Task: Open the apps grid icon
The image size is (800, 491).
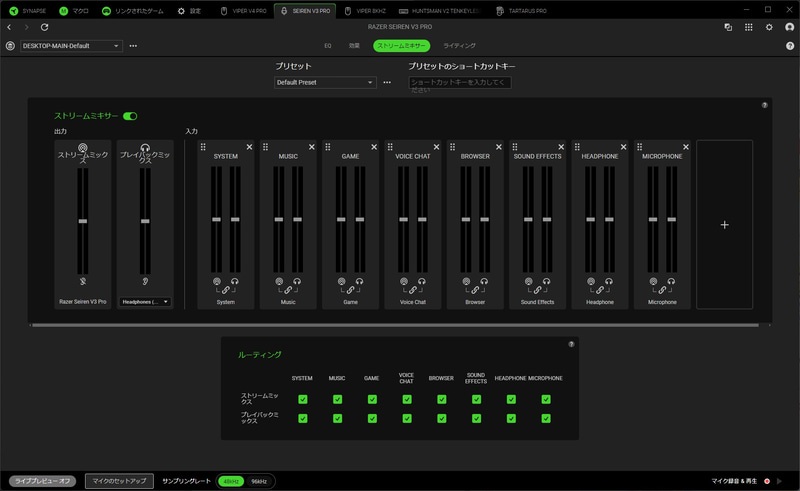Action: coord(748,27)
